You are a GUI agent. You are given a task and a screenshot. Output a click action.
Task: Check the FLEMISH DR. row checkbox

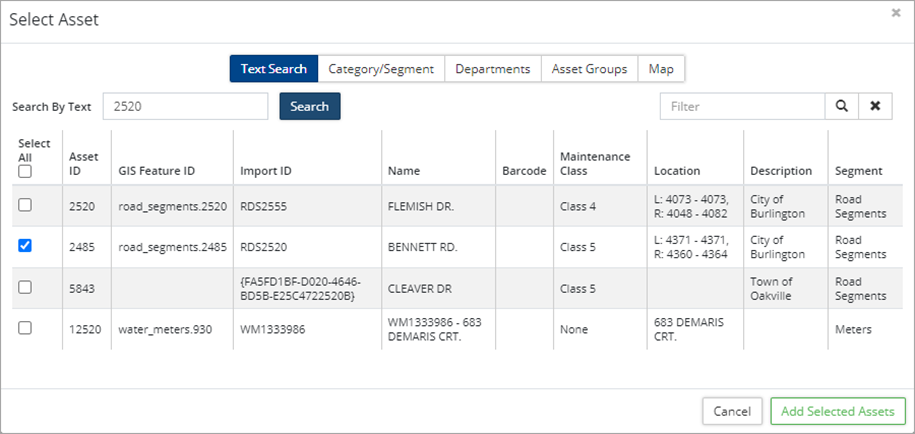point(25,205)
